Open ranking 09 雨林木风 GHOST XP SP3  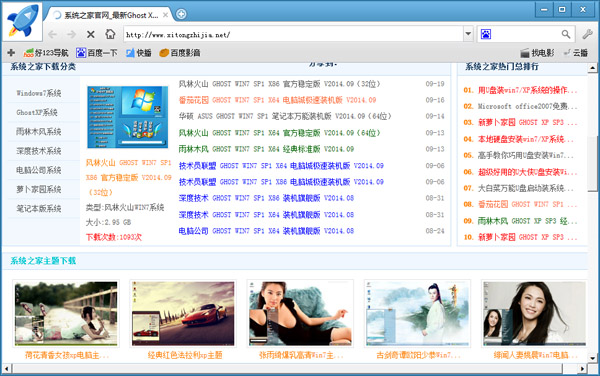[x=527, y=221]
